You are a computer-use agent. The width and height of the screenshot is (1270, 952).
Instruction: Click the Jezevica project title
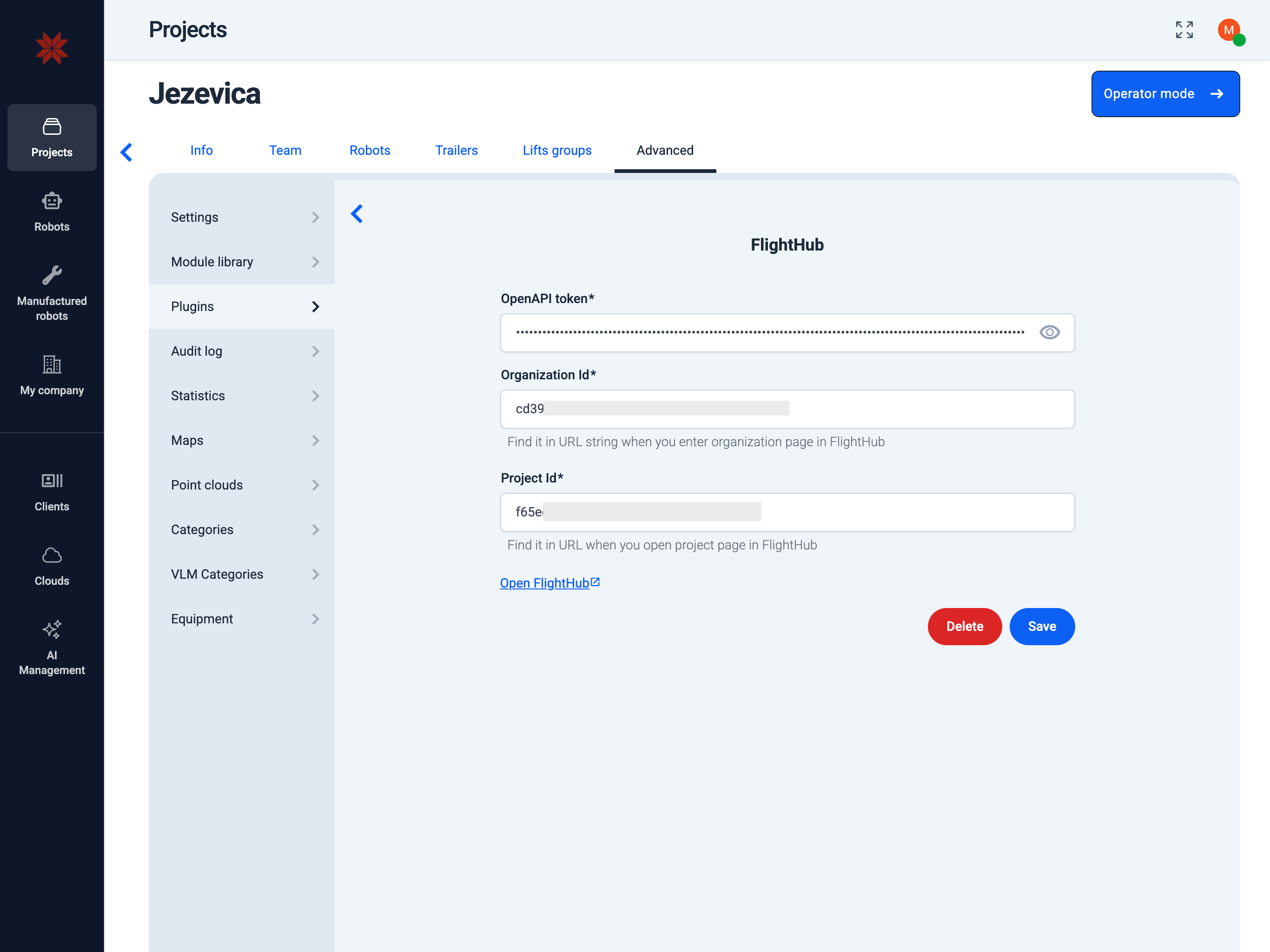[x=205, y=93]
